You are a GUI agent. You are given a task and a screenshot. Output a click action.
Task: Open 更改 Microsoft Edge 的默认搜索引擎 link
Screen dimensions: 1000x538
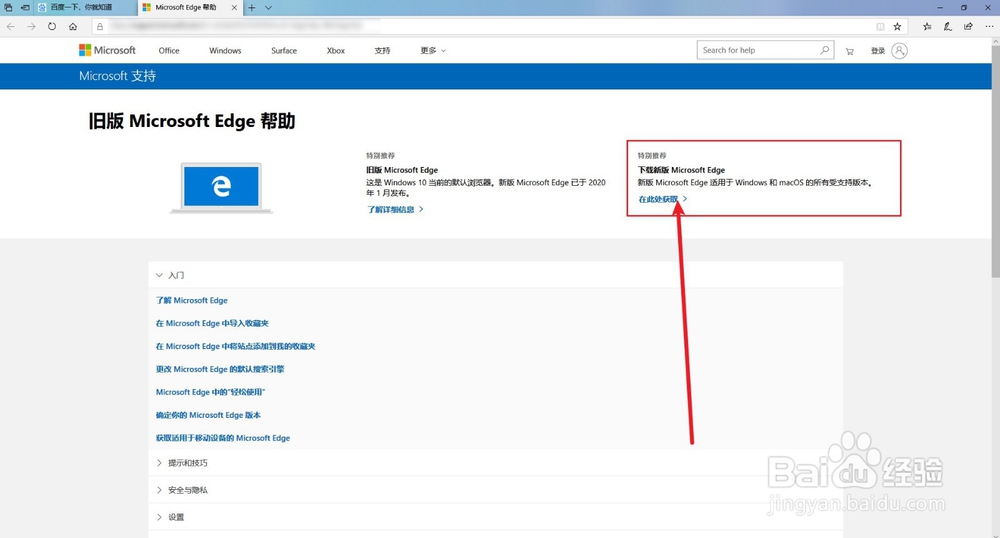pos(220,369)
